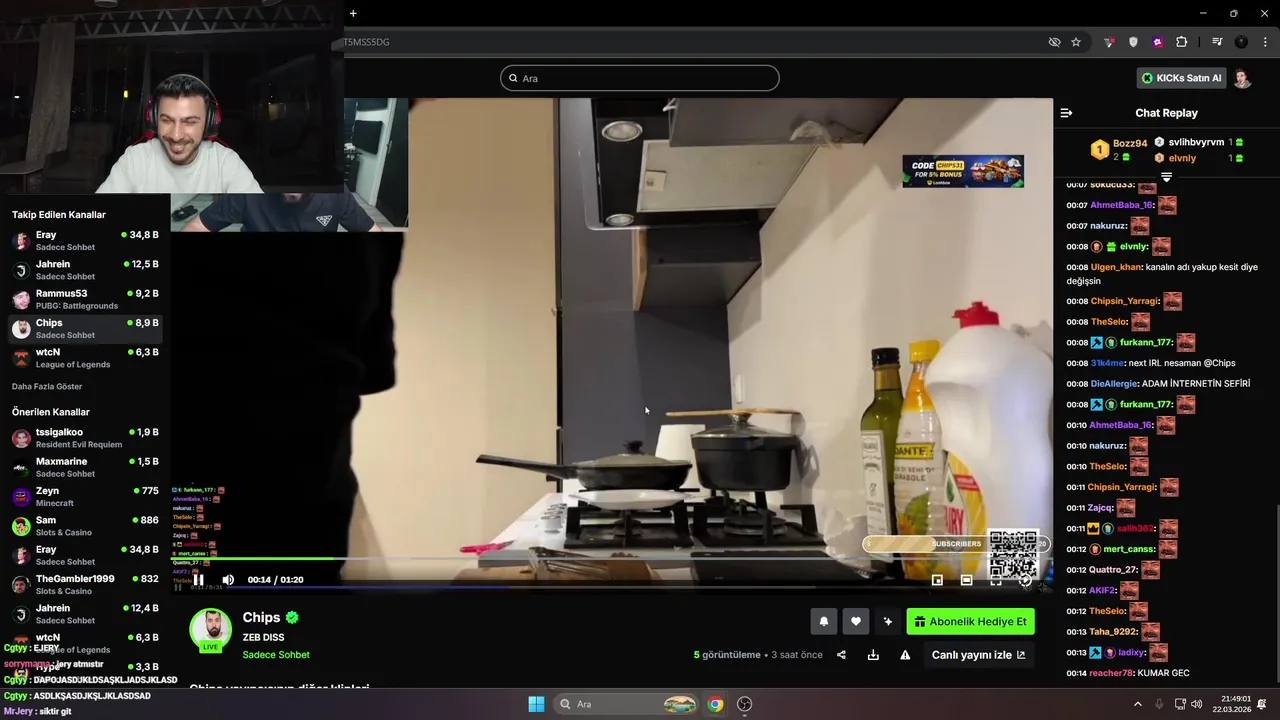Open Chrome from the taskbar
The width and height of the screenshot is (1280, 720).
715,704
